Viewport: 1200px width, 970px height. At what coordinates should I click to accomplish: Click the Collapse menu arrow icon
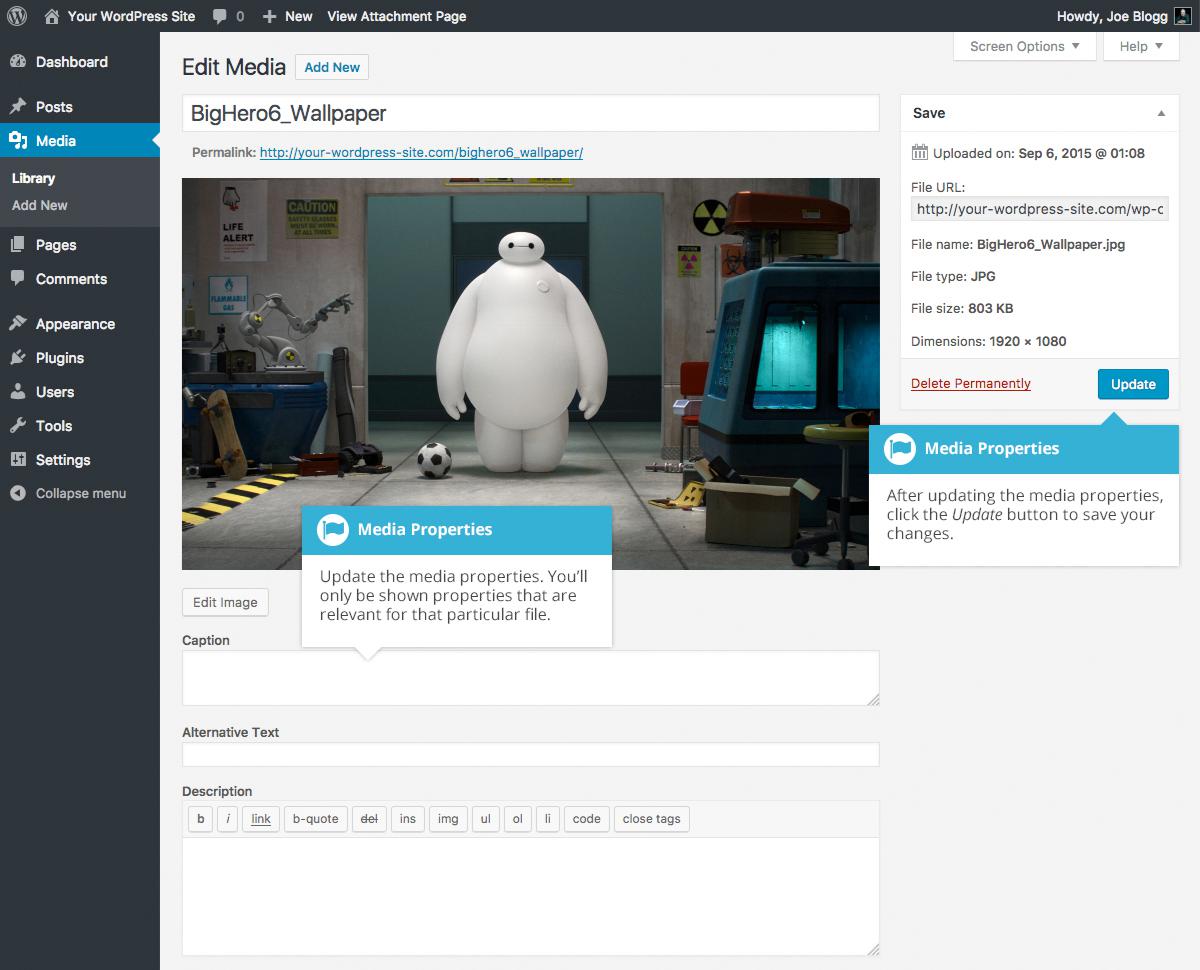coord(18,493)
